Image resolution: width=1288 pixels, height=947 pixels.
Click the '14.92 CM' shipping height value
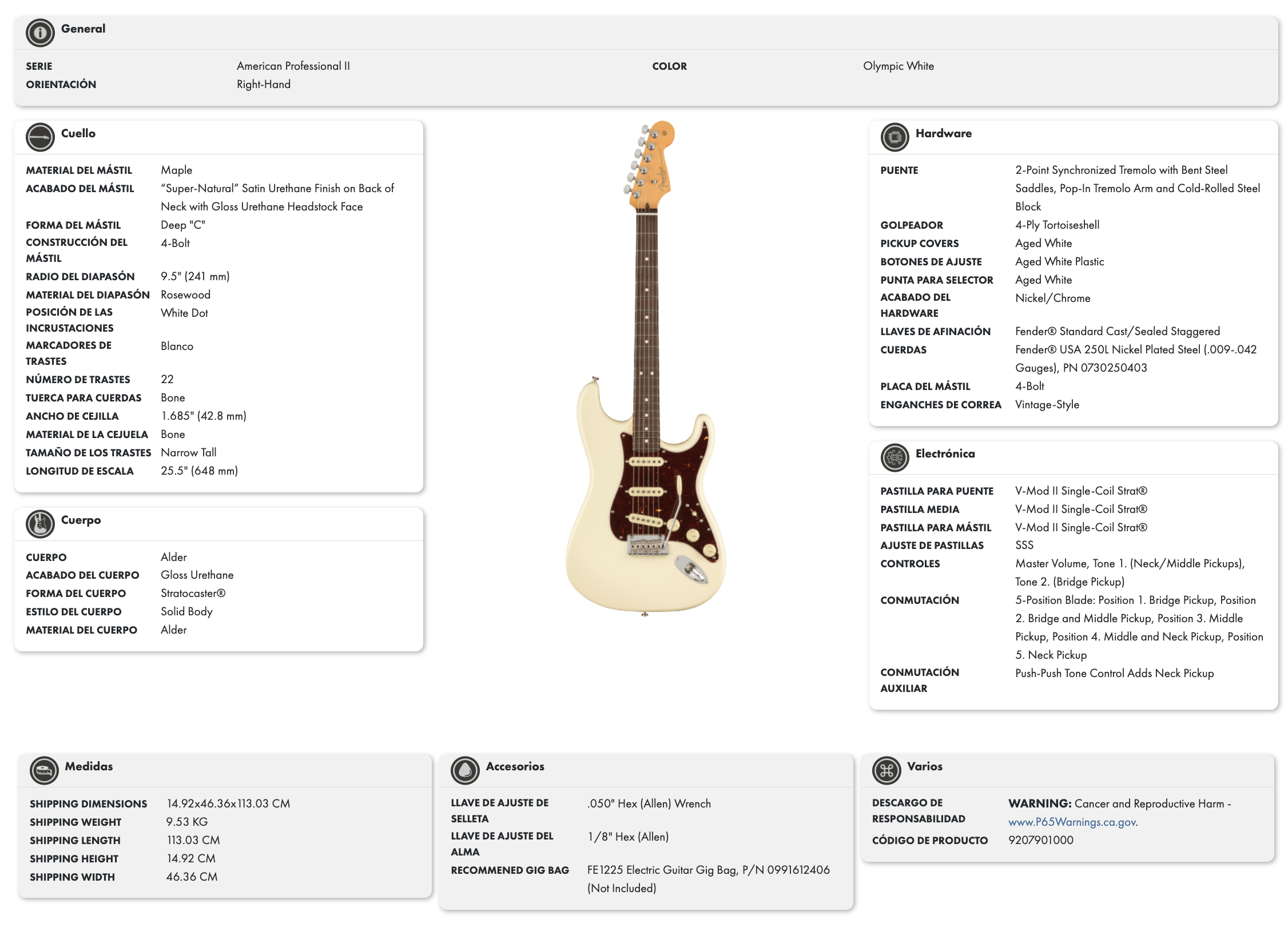pyautogui.click(x=191, y=859)
